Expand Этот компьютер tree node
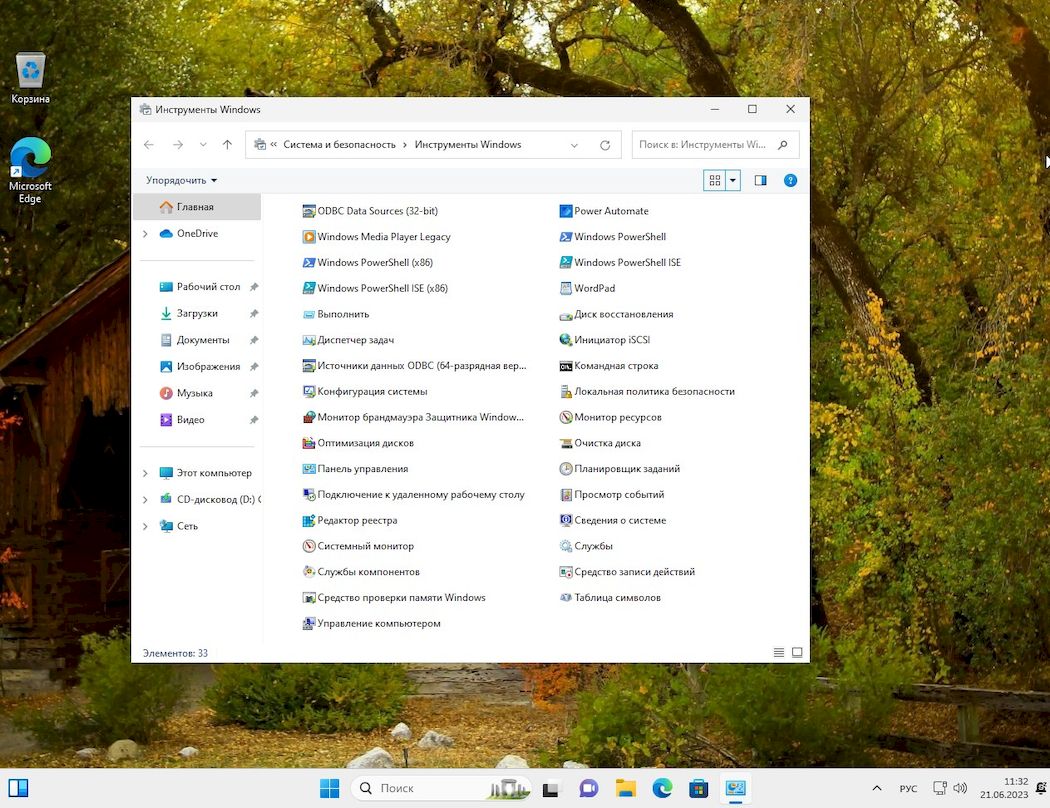This screenshot has height=808, width=1050. 145,473
